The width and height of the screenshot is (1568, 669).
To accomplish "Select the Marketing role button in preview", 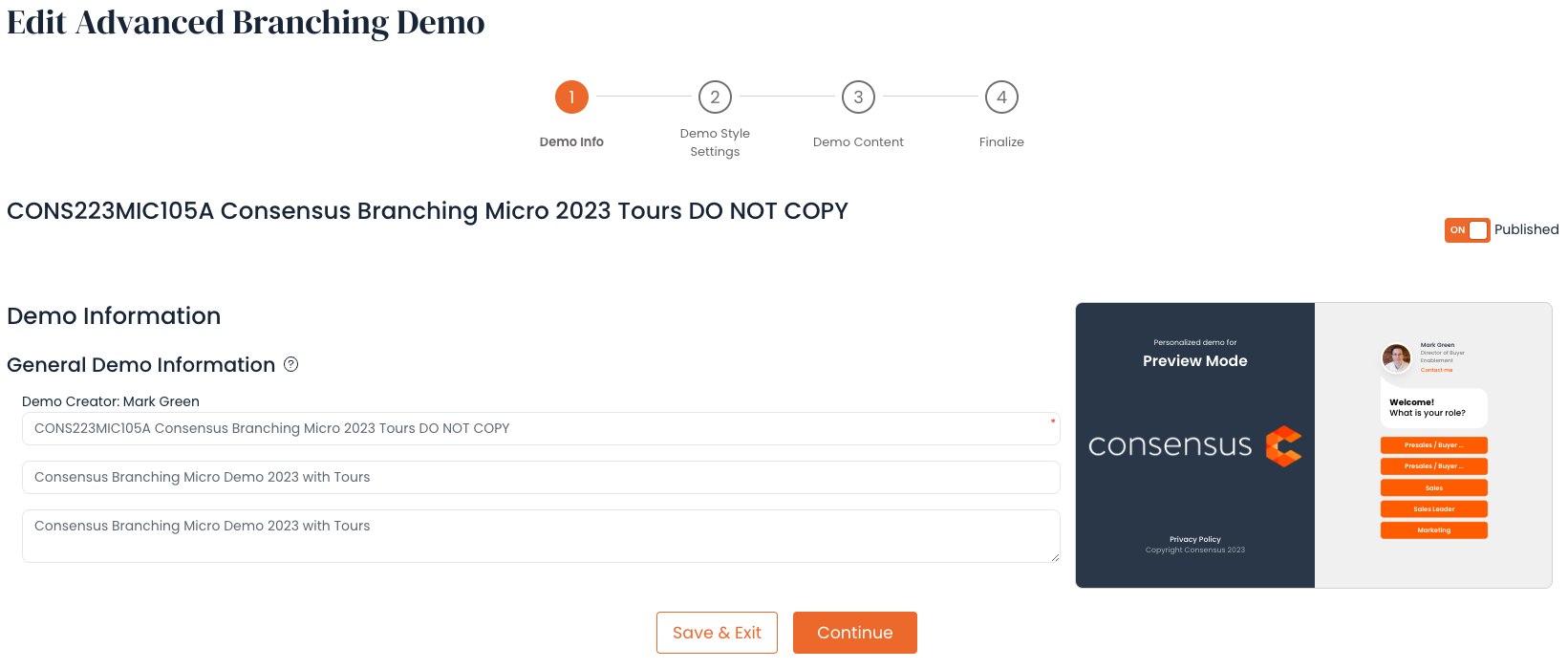I will pyautogui.click(x=1434, y=529).
